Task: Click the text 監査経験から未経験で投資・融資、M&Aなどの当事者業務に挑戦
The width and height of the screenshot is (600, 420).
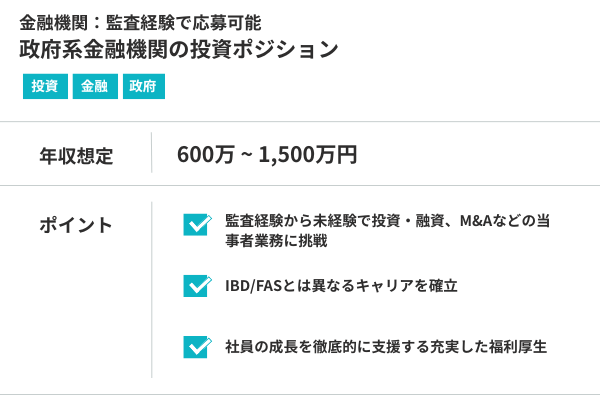Action: tap(388, 221)
